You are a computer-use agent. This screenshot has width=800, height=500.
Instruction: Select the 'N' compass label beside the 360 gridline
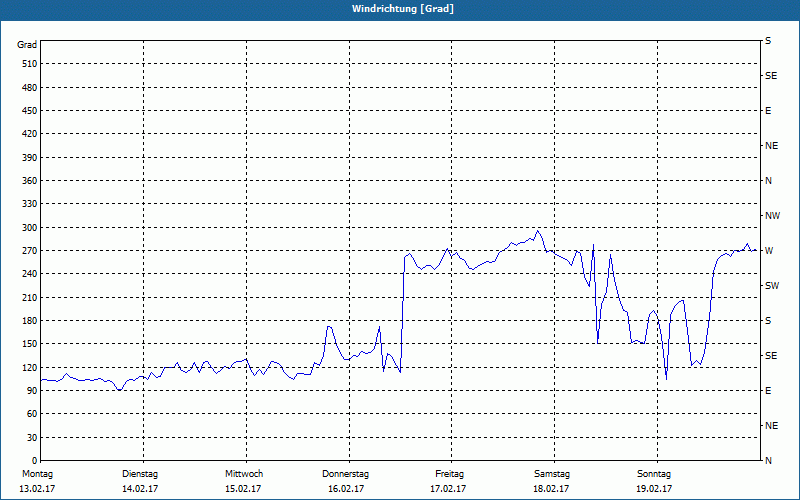pyautogui.click(x=769, y=181)
